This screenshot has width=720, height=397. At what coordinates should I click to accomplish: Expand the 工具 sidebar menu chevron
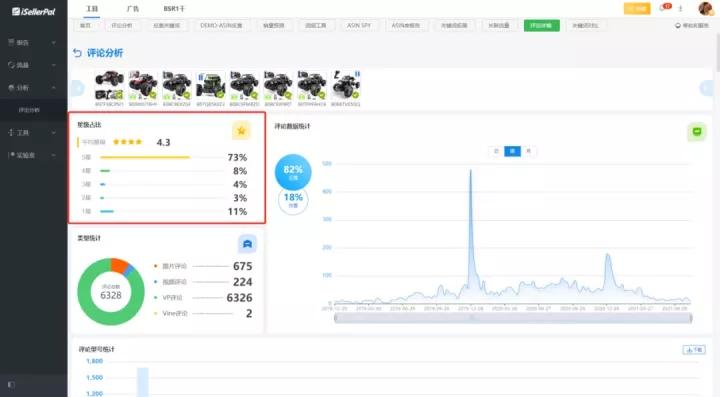tap(54, 133)
